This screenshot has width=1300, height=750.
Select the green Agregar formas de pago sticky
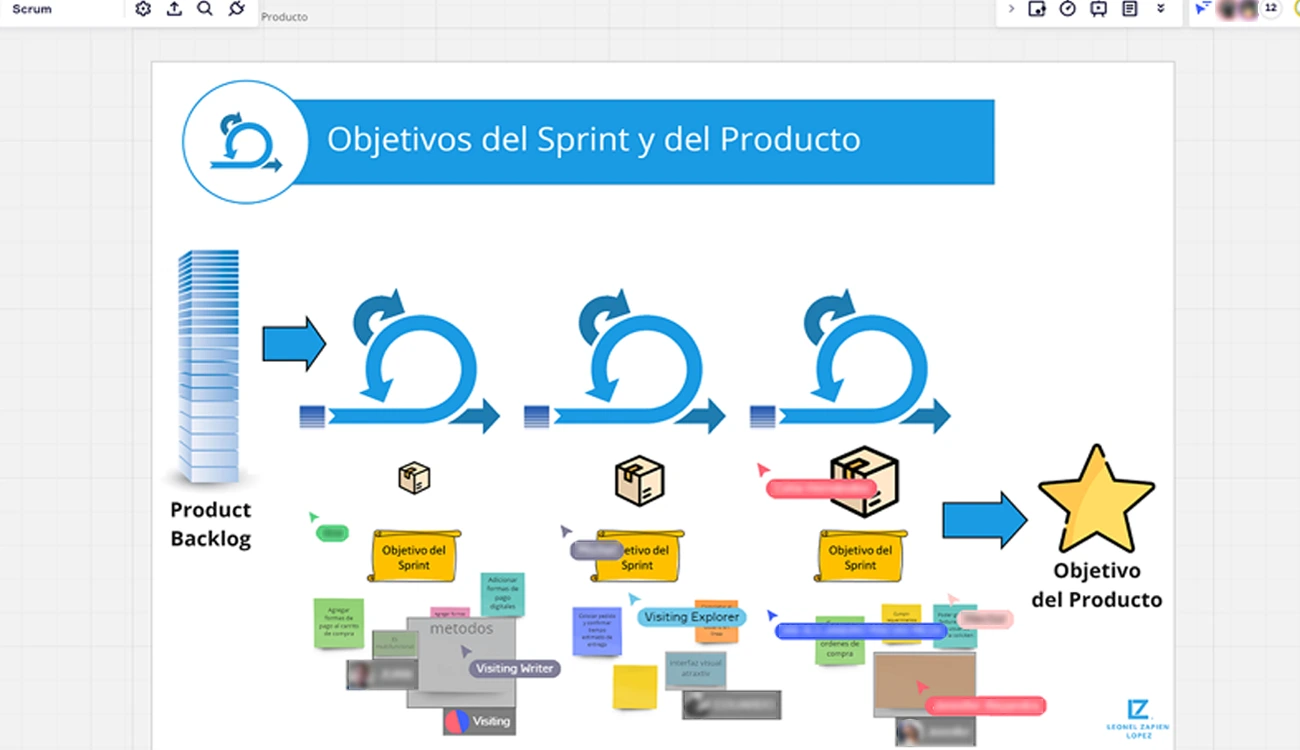(339, 621)
